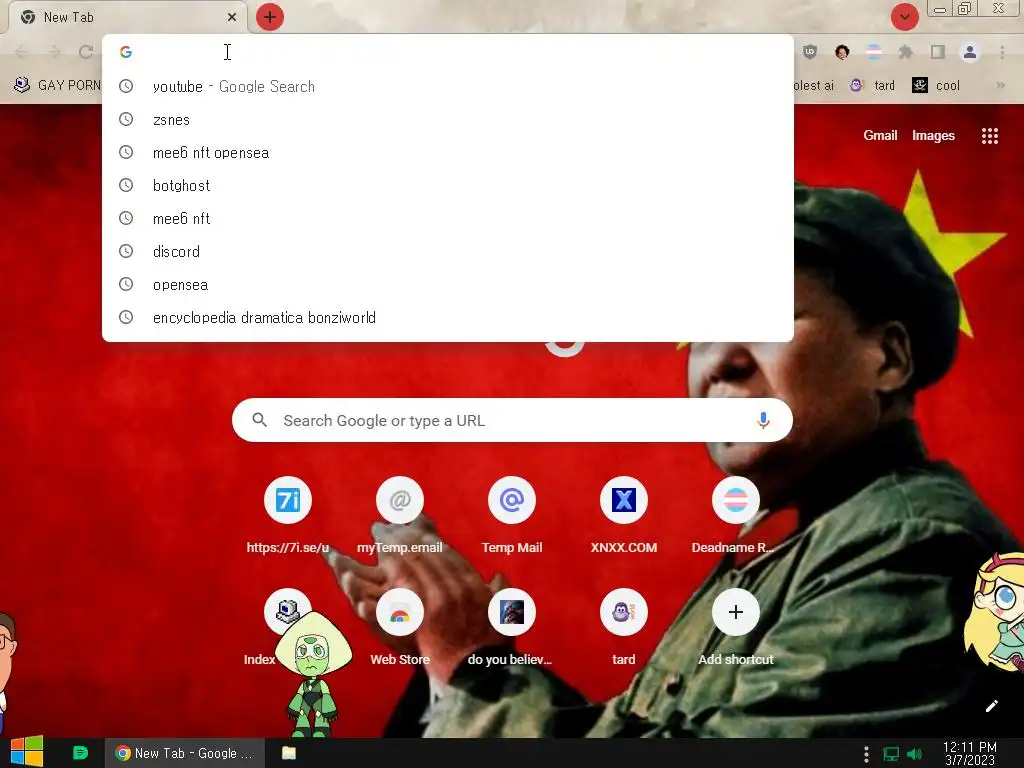Customize this page with the pencil icon
Viewport: 1024px width, 768px height.
[x=991, y=706]
